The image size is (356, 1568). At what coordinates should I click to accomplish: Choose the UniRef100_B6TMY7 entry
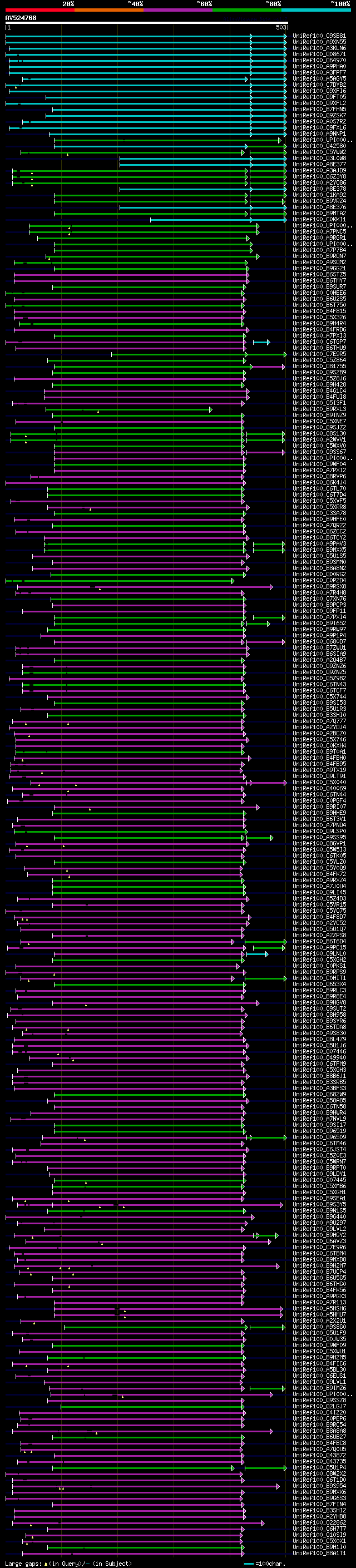(319, 280)
